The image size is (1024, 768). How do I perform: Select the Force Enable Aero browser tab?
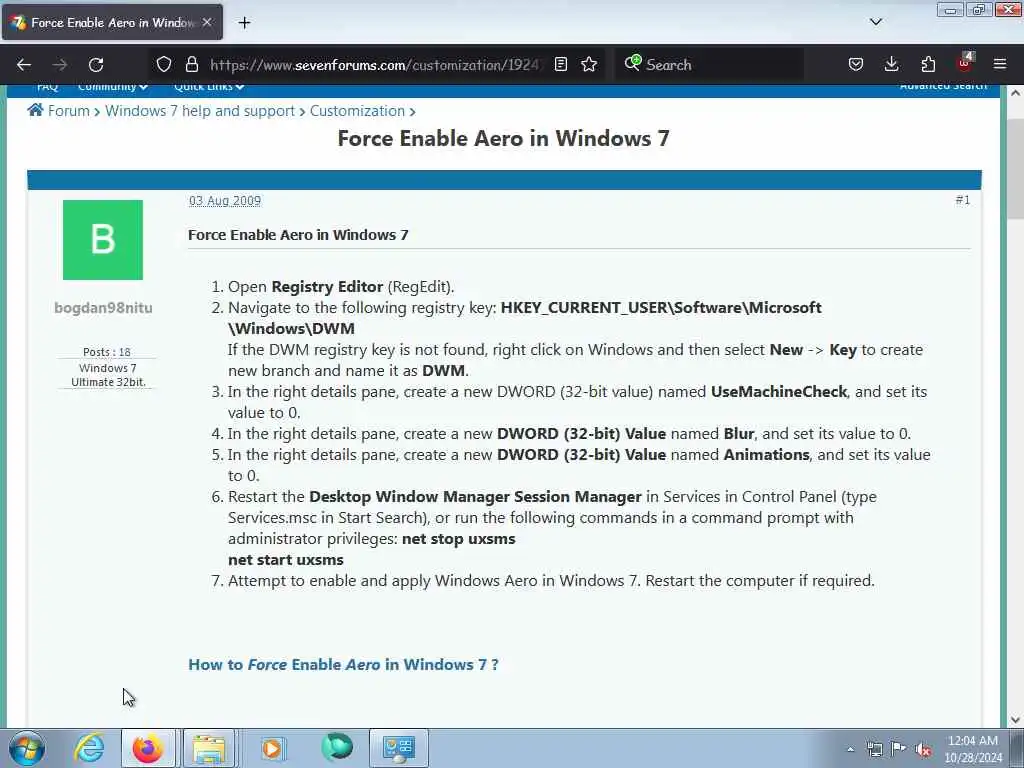pos(112,22)
